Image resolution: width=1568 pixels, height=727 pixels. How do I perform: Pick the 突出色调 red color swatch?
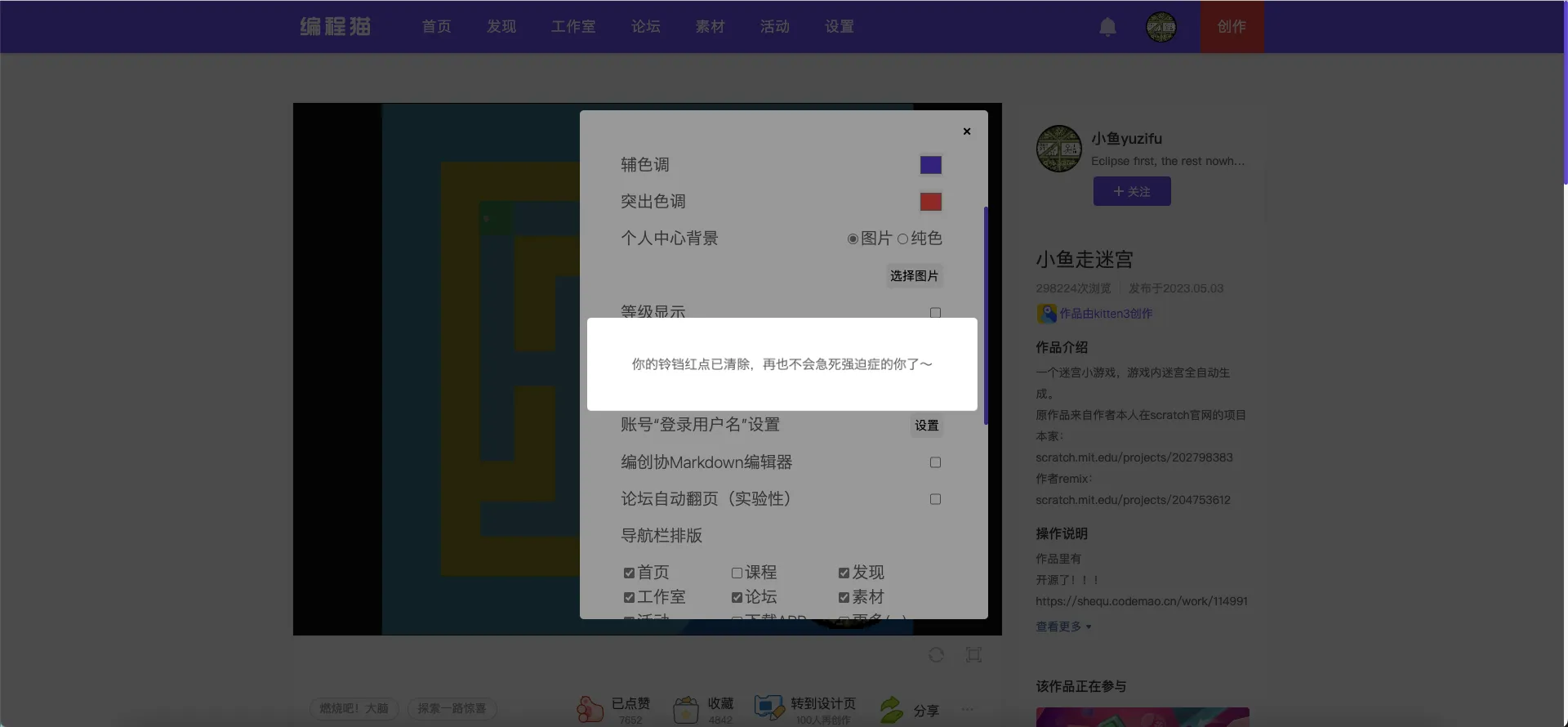click(930, 202)
